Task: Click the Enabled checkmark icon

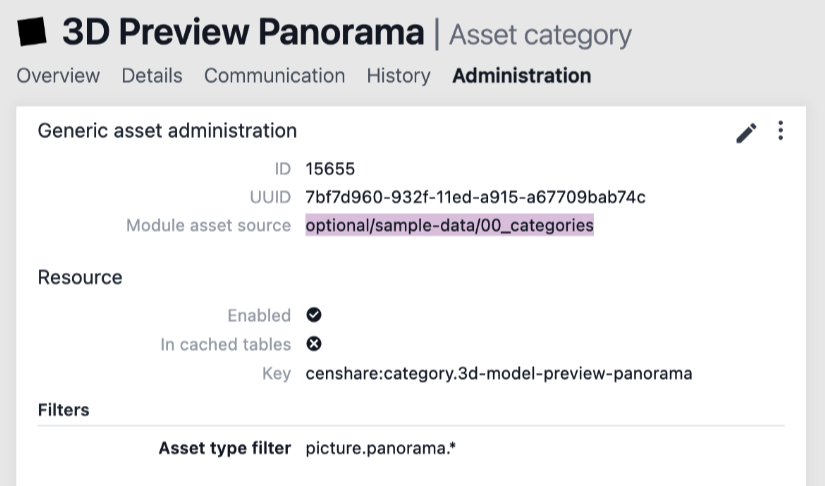Action: [314, 315]
